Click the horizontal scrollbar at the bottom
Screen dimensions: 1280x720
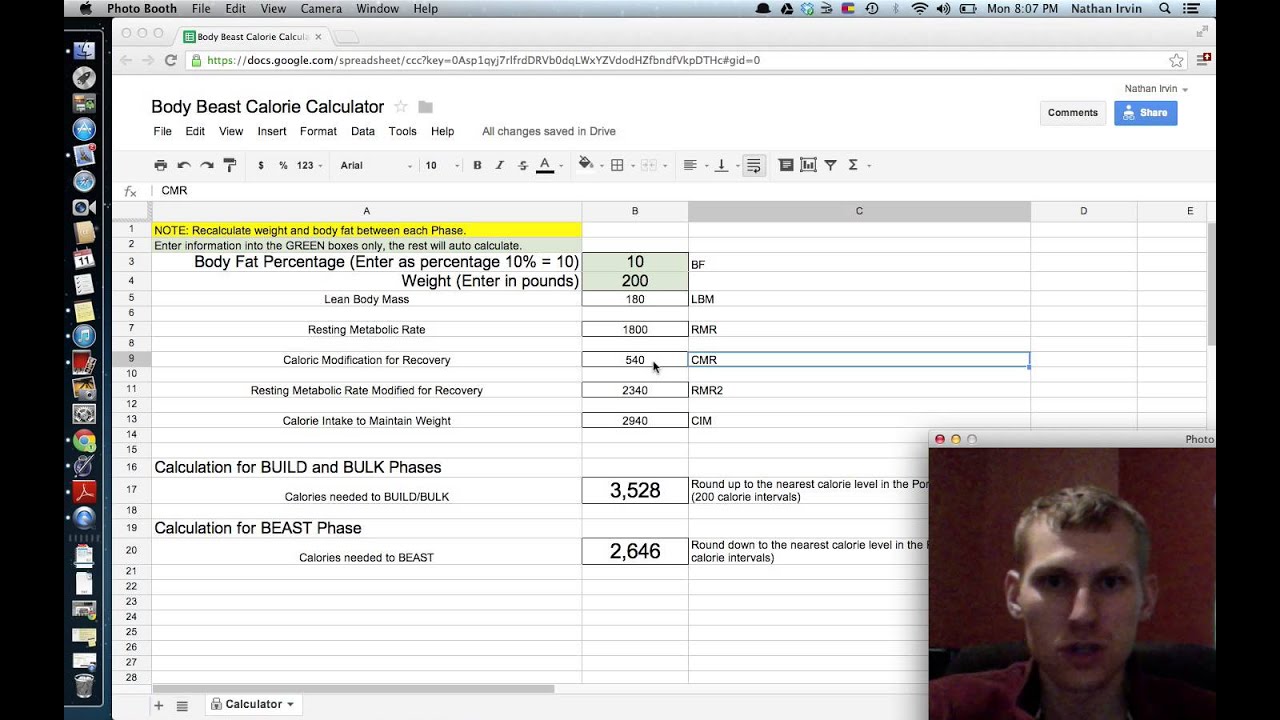[x=353, y=689]
